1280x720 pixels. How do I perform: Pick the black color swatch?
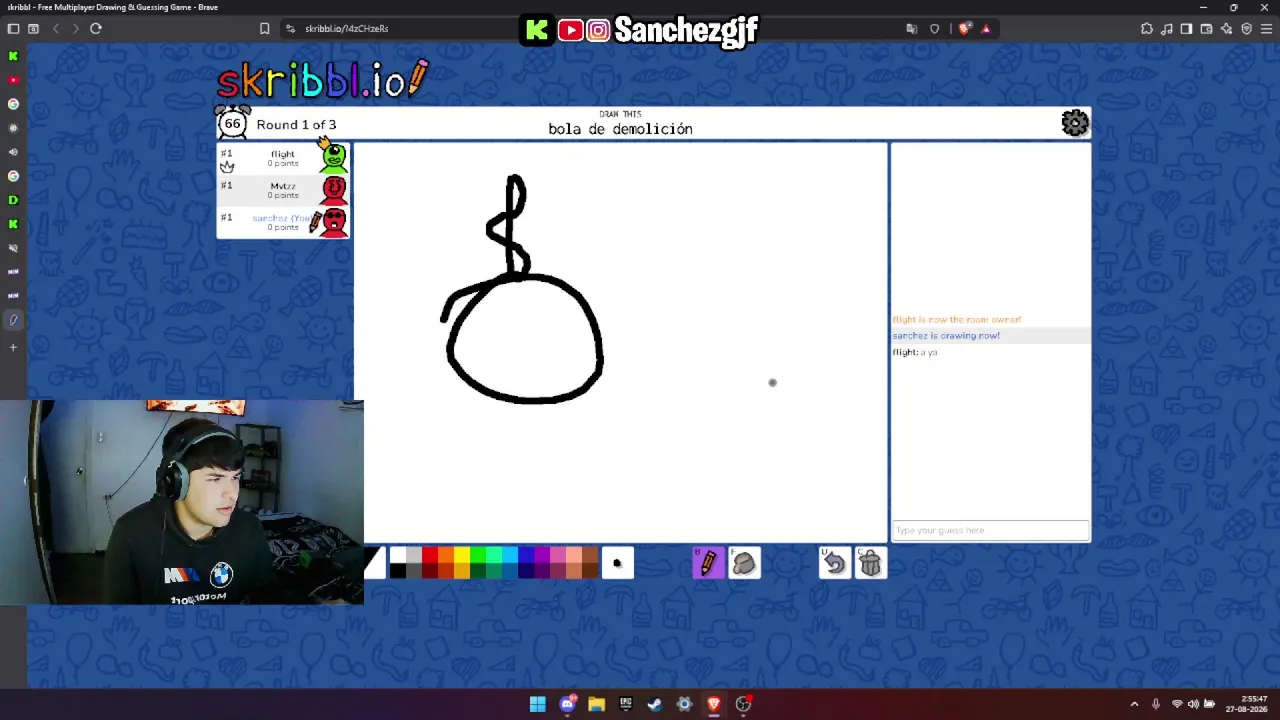398,571
